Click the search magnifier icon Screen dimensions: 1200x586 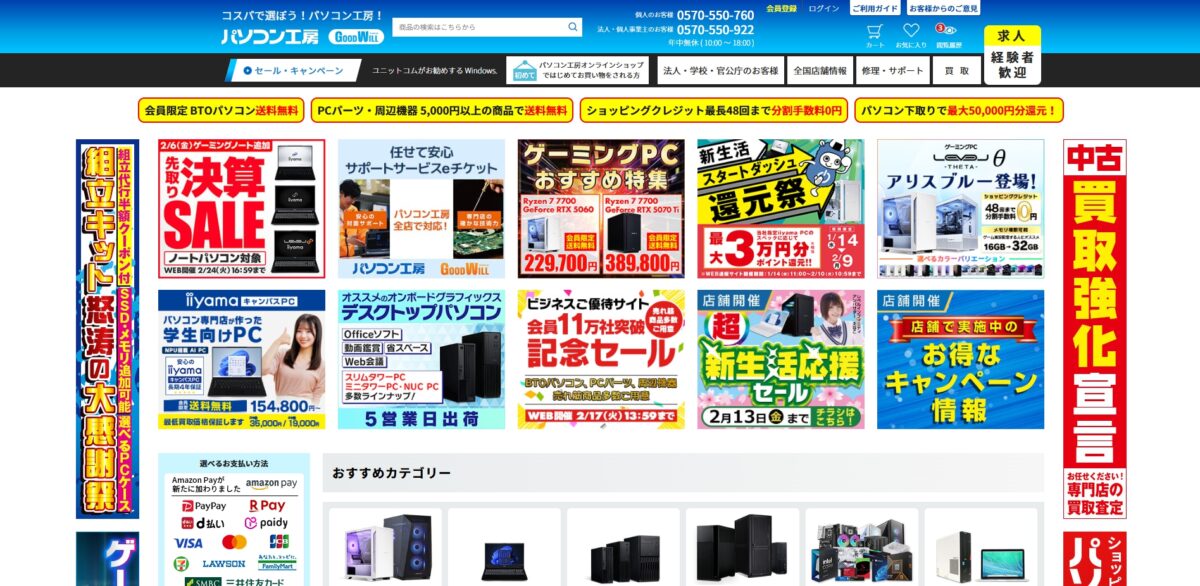573,27
